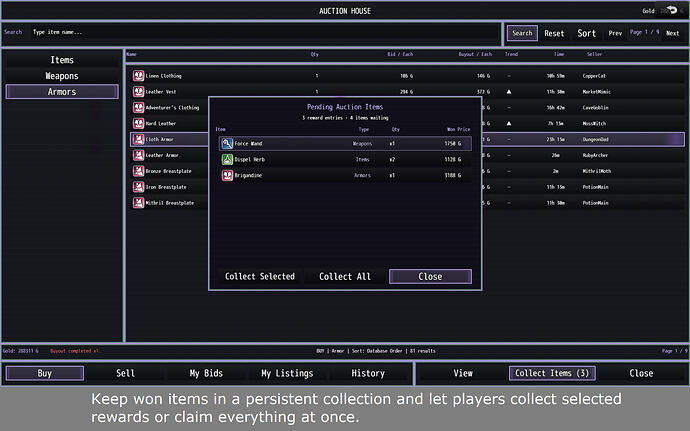Click the Bronze Breastplate armor icon
This screenshot has height=431, width=690.
point(139,171)
